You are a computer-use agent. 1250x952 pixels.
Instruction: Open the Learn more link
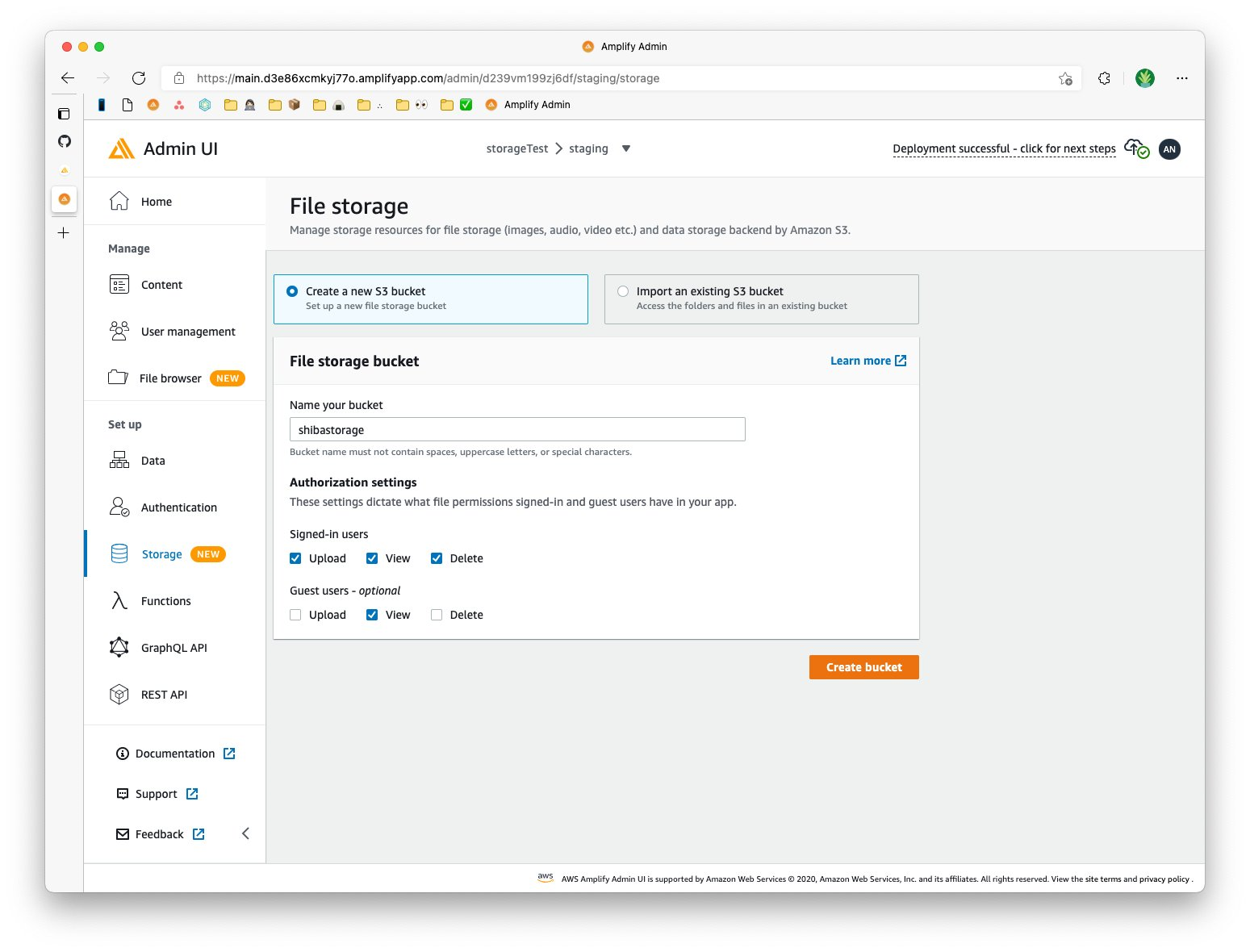click(868, 361)
